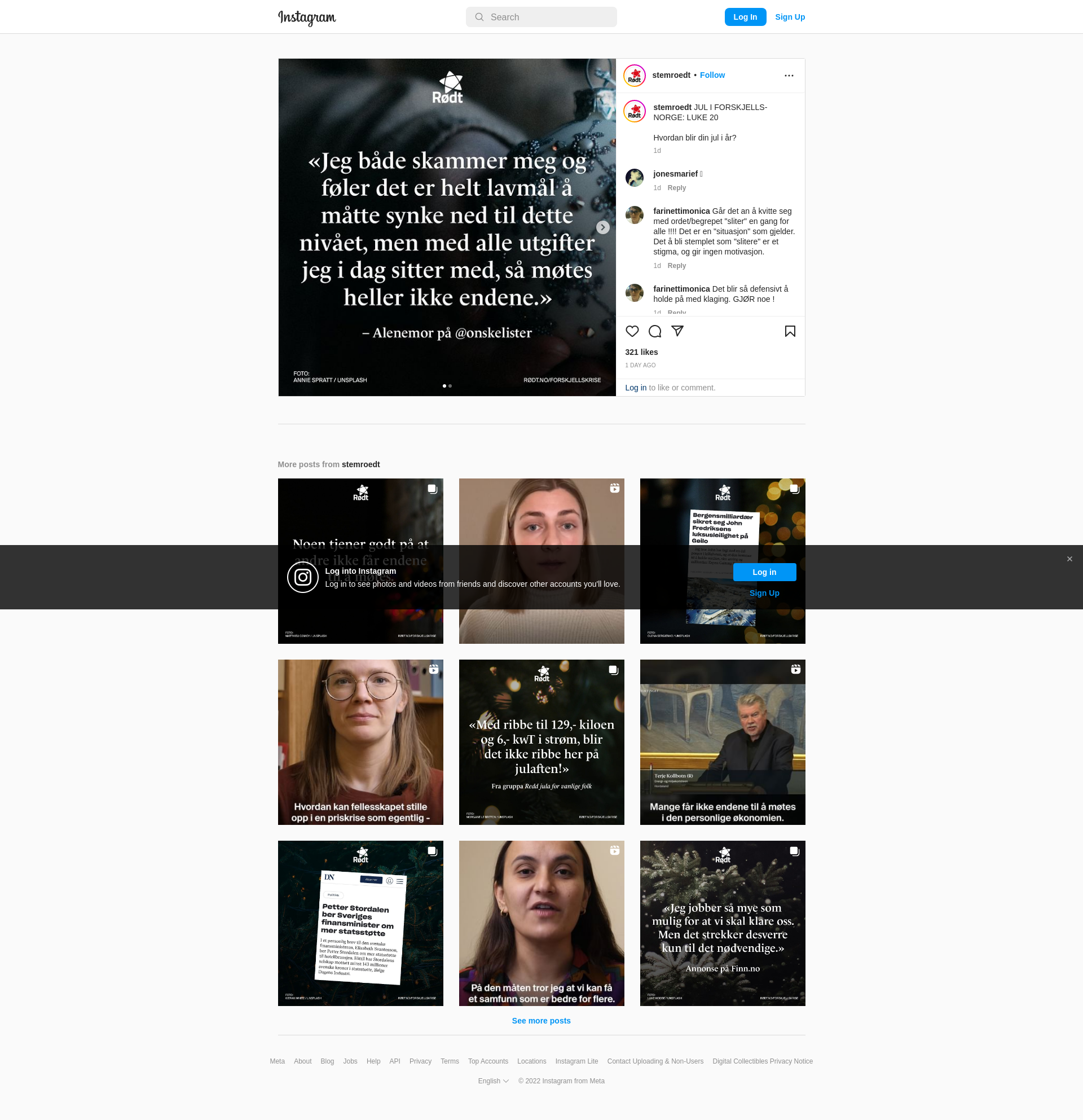Open the "Jeg jobber så mye" post
Image resolution: width=1083 pixels, height=1120 pixels.
(x=723, y=924)
